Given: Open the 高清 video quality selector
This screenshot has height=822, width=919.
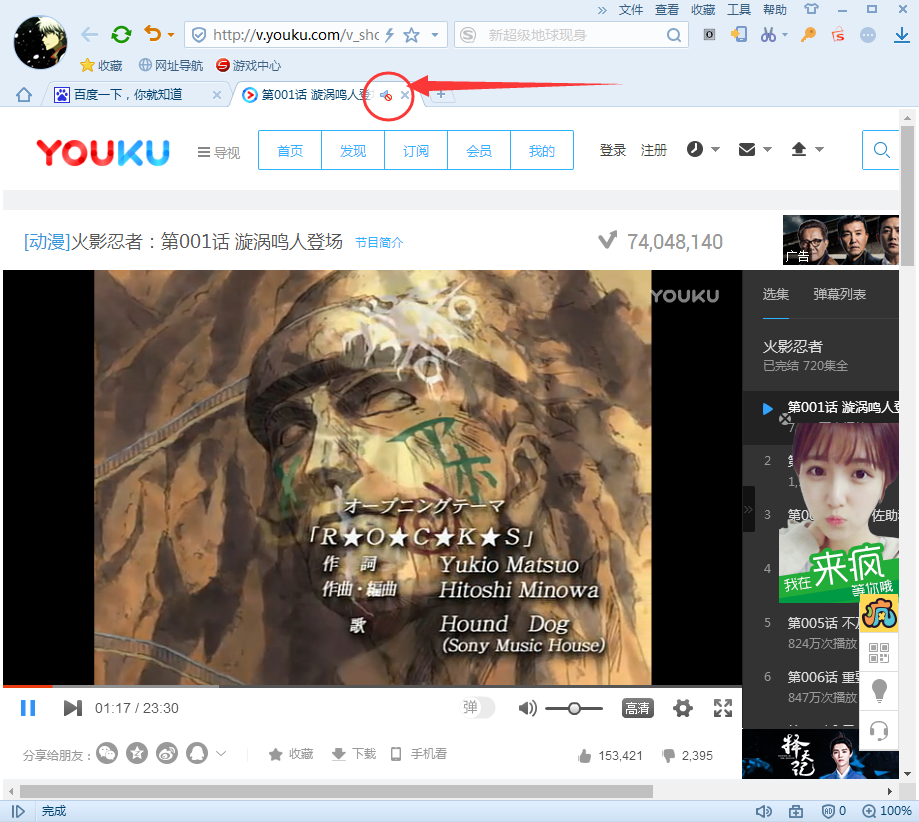Looking at the screenshot, I should pos(638,708).
